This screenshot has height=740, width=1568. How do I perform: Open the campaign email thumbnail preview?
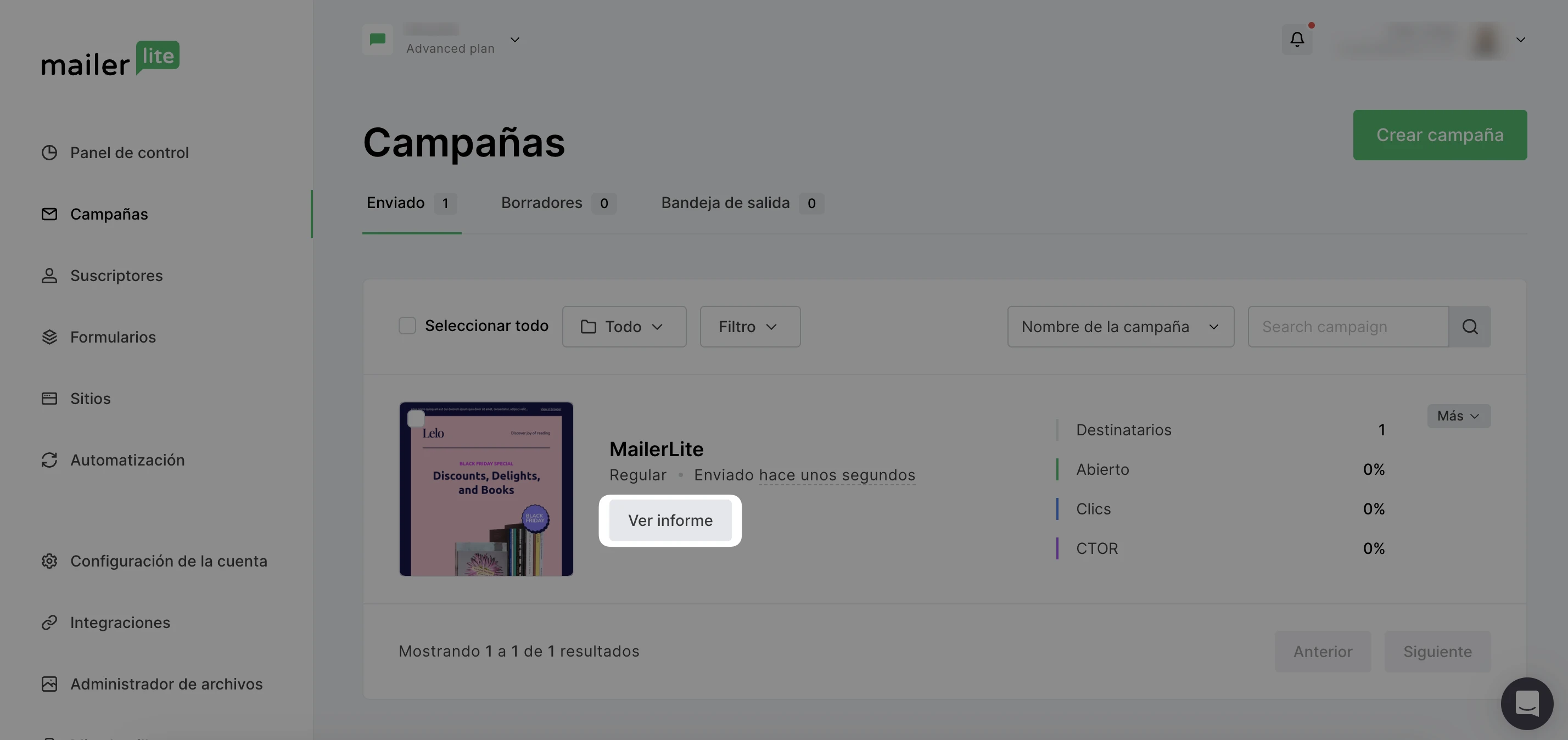[486, 489]
